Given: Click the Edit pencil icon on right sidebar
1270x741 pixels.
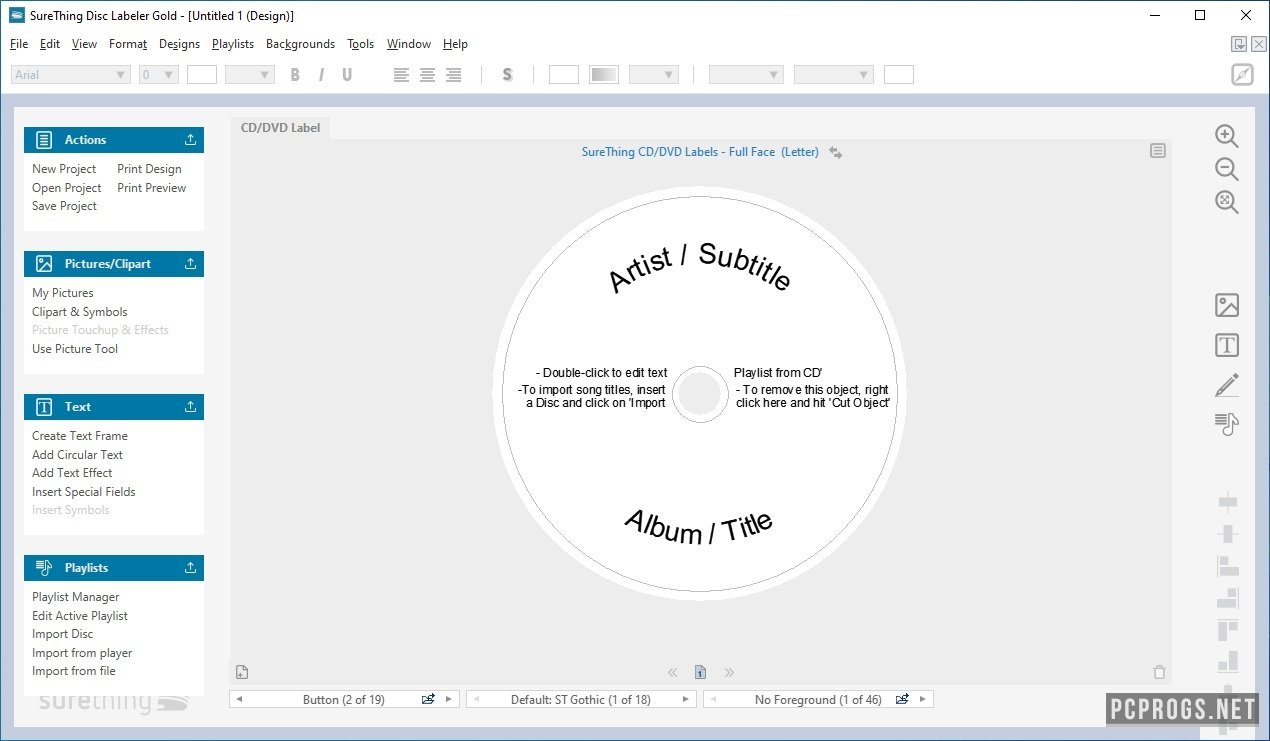Looking at the screenshot, I should click(1227, 384).
